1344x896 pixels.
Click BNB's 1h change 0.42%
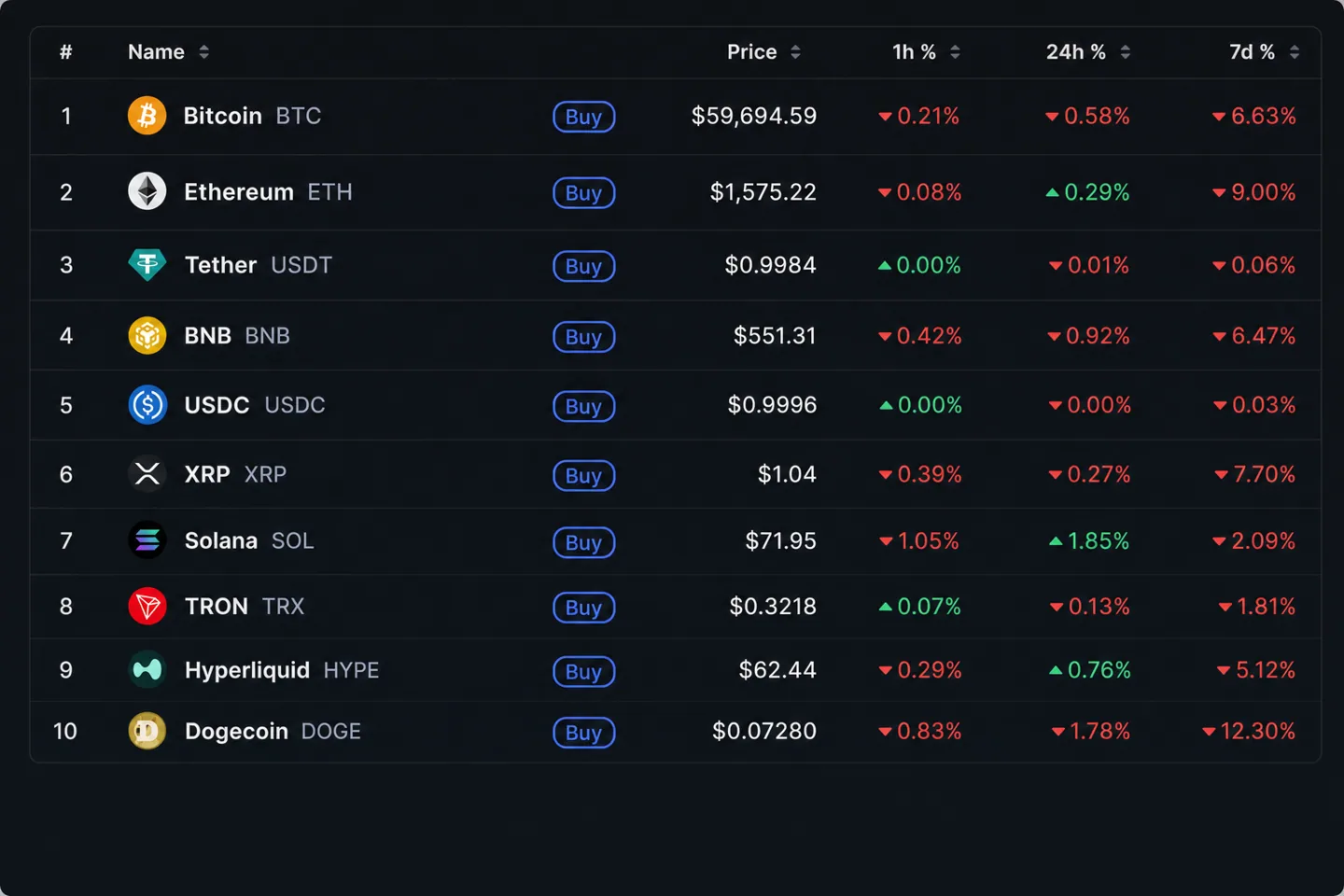pyautogui.click(x=919, y=335)
